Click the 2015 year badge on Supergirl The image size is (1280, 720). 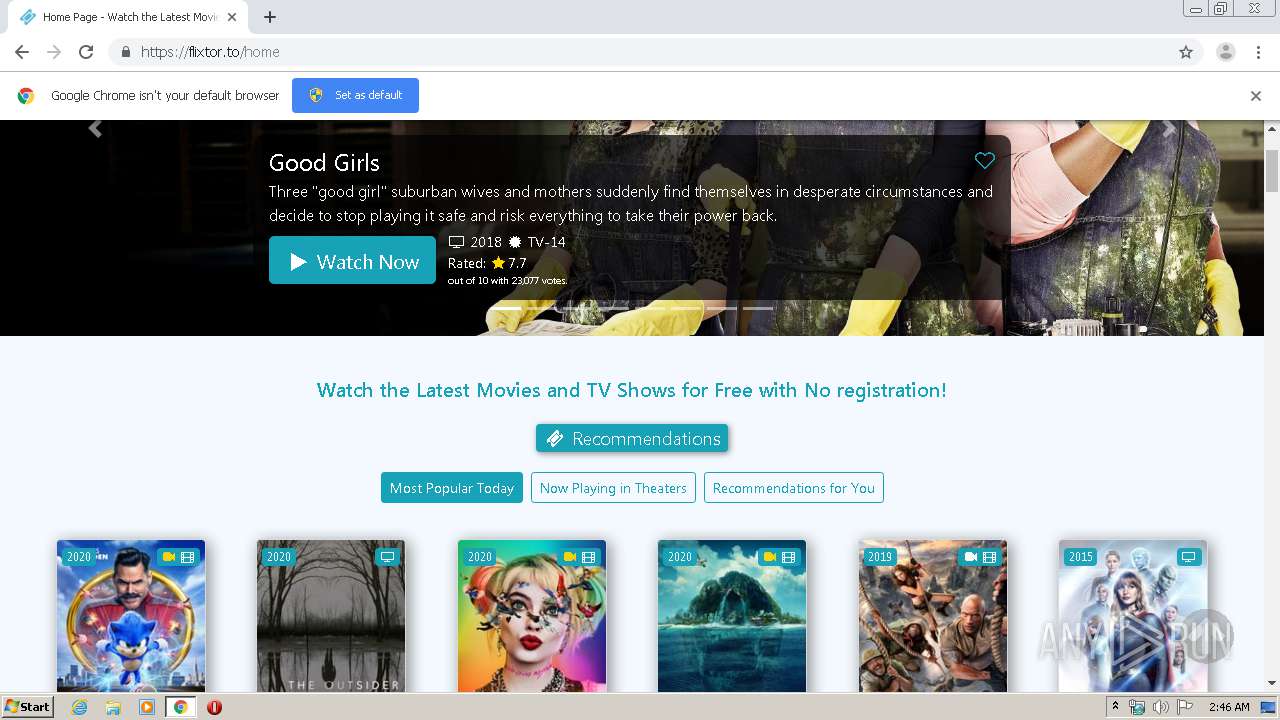pos(1081,557)
